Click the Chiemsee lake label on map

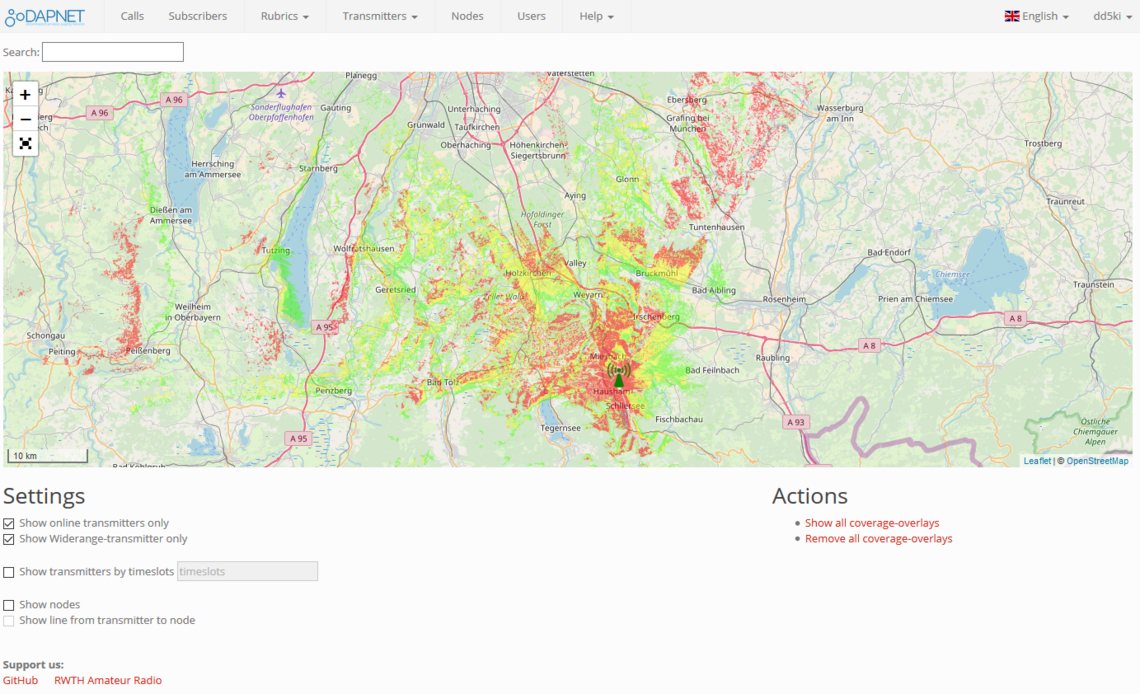952,275
